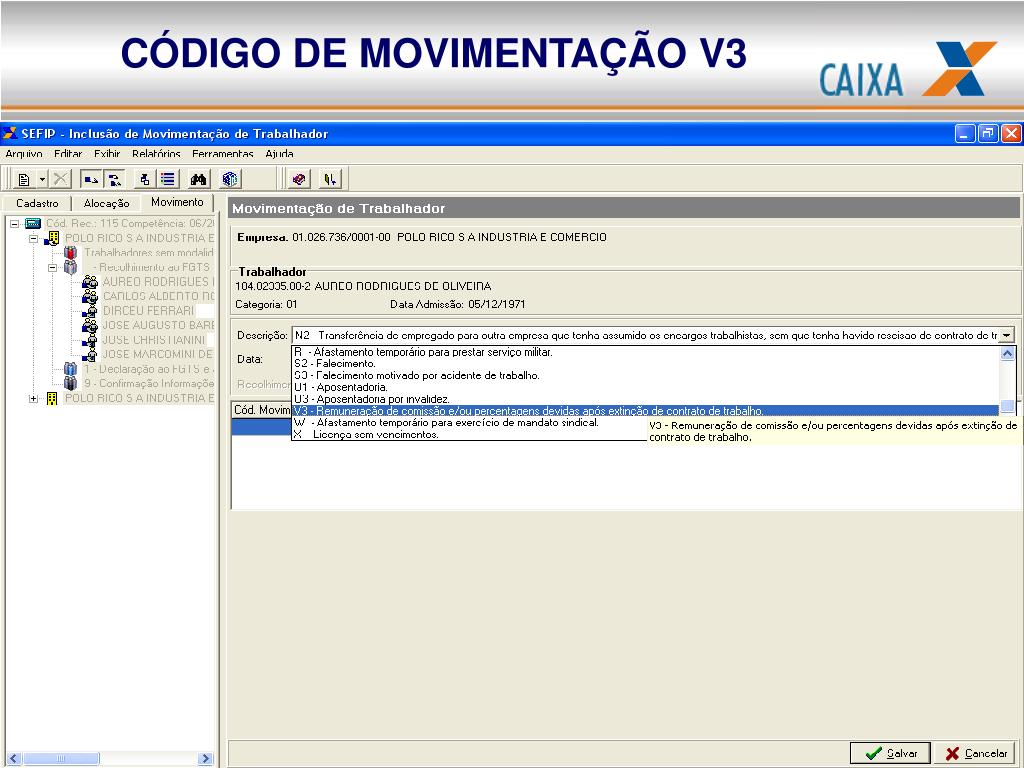Image resolution: width=1024 pixels, height=768 pixels.
Task: Click the yellow up-down arrows toolbar icon
Action: [330, 179]
